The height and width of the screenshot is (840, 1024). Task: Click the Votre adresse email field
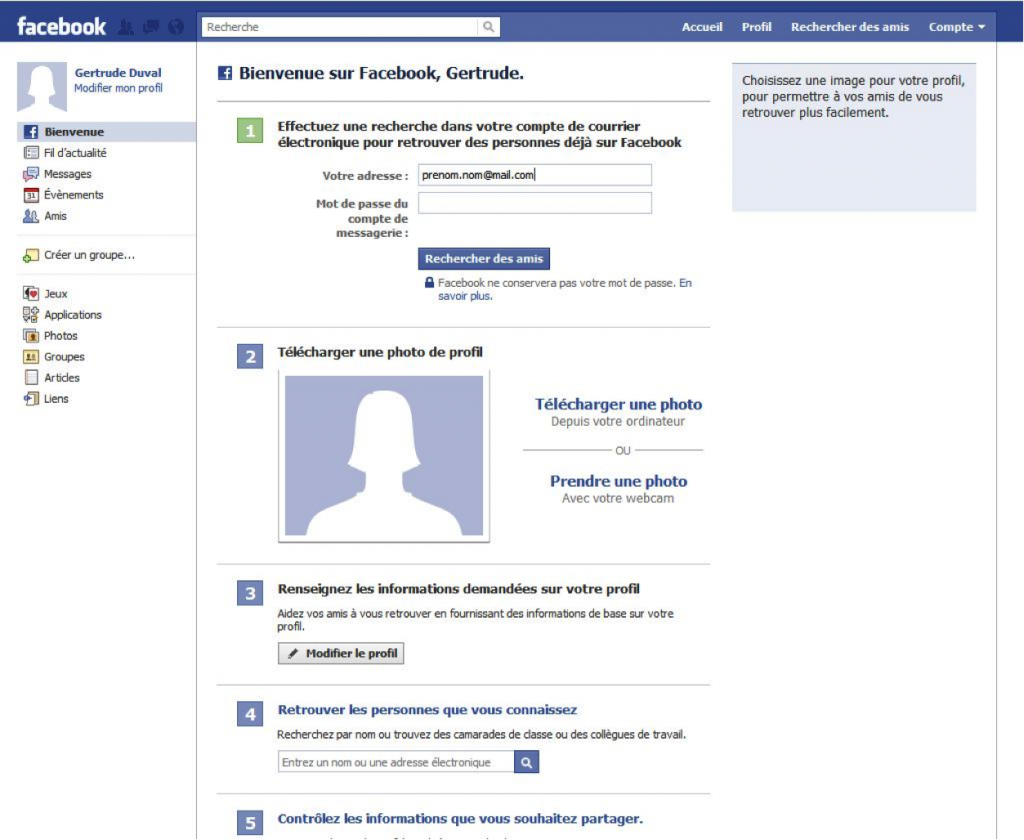coord(535,175)
